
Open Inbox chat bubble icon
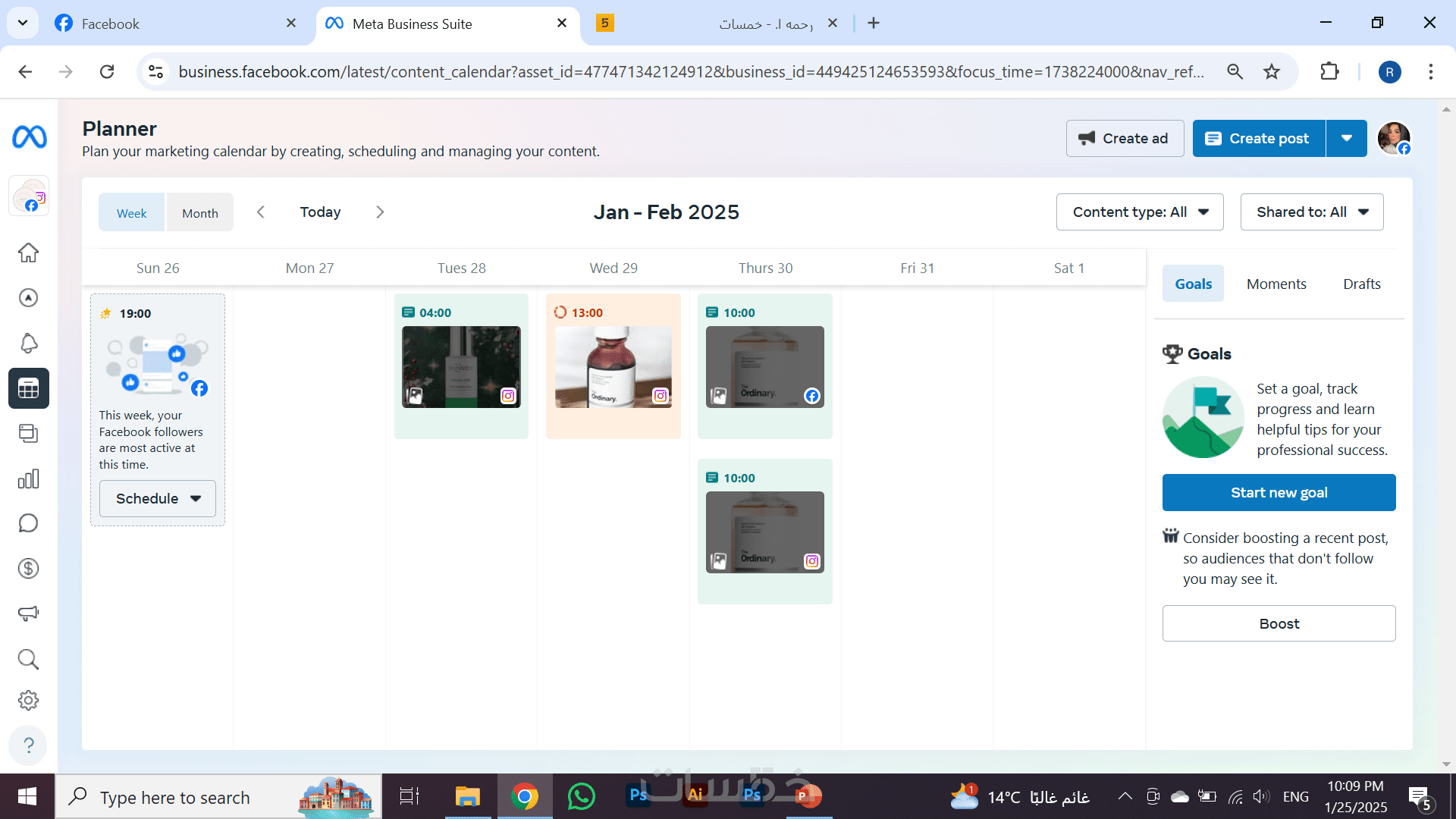(x=28, y=523)
